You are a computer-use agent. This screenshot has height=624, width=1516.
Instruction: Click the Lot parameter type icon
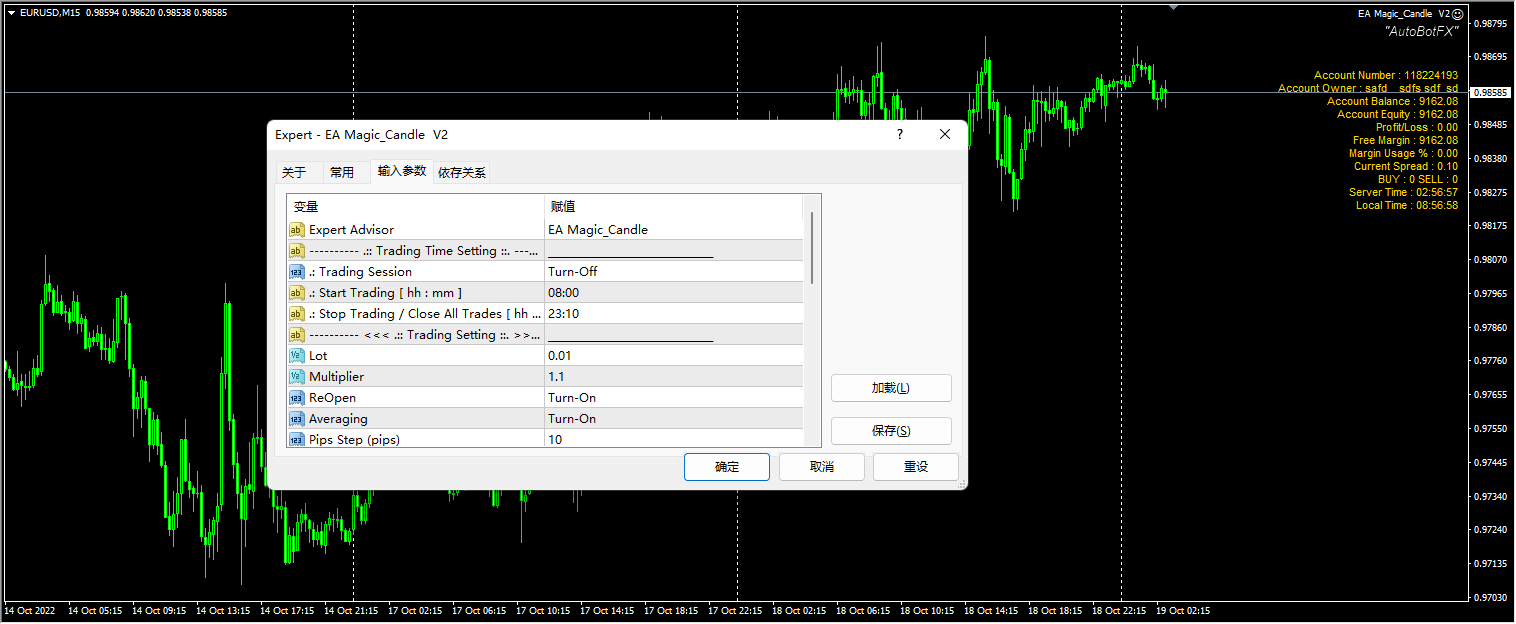pyautogui.click(x=296, y=356)
